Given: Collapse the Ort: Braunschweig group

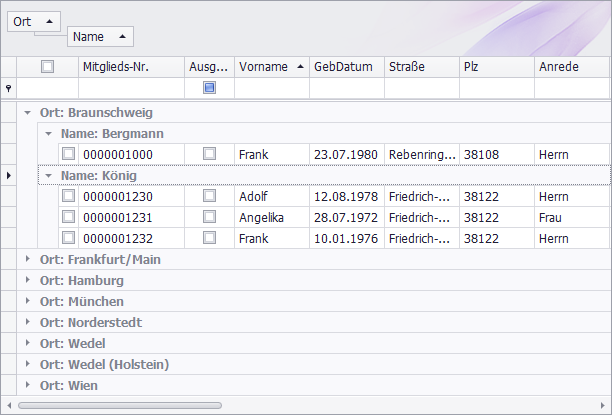Looking at the screenshot, I should pyautogui.click(x=28, y=113).
